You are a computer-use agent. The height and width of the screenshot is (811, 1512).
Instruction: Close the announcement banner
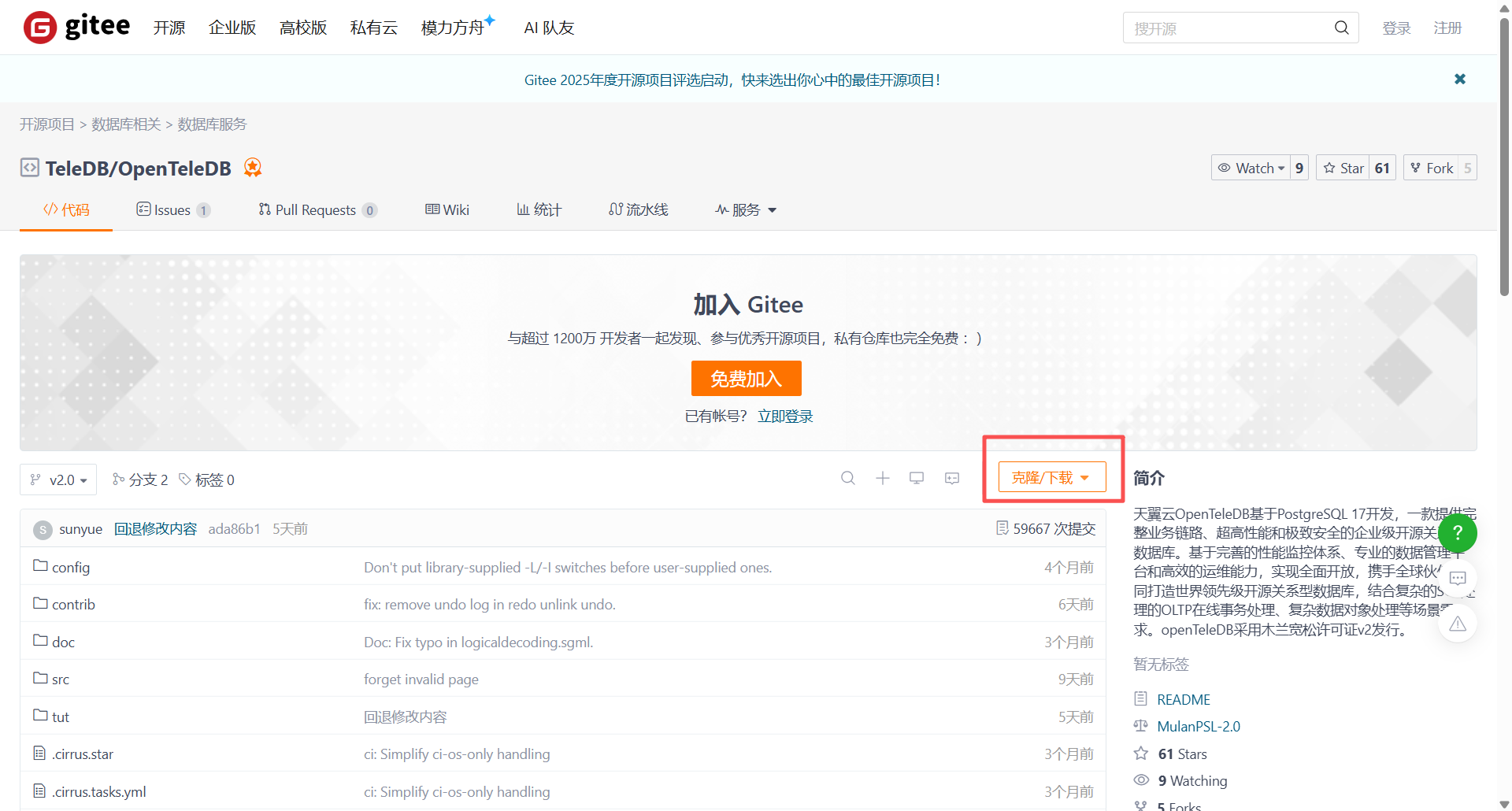(1460, 79)
